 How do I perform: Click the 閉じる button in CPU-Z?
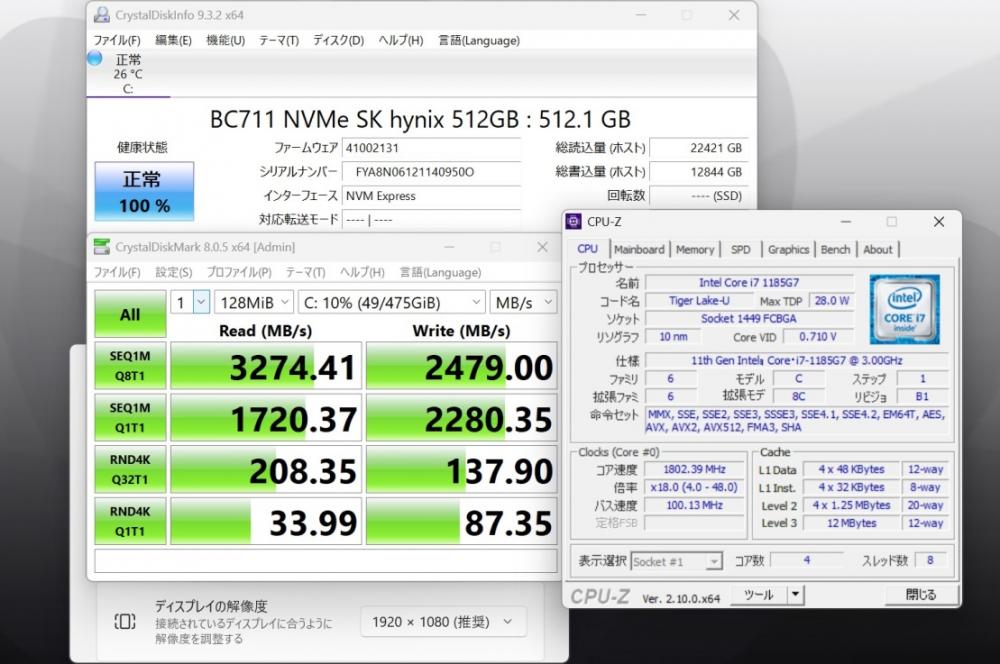pos(921,594)
